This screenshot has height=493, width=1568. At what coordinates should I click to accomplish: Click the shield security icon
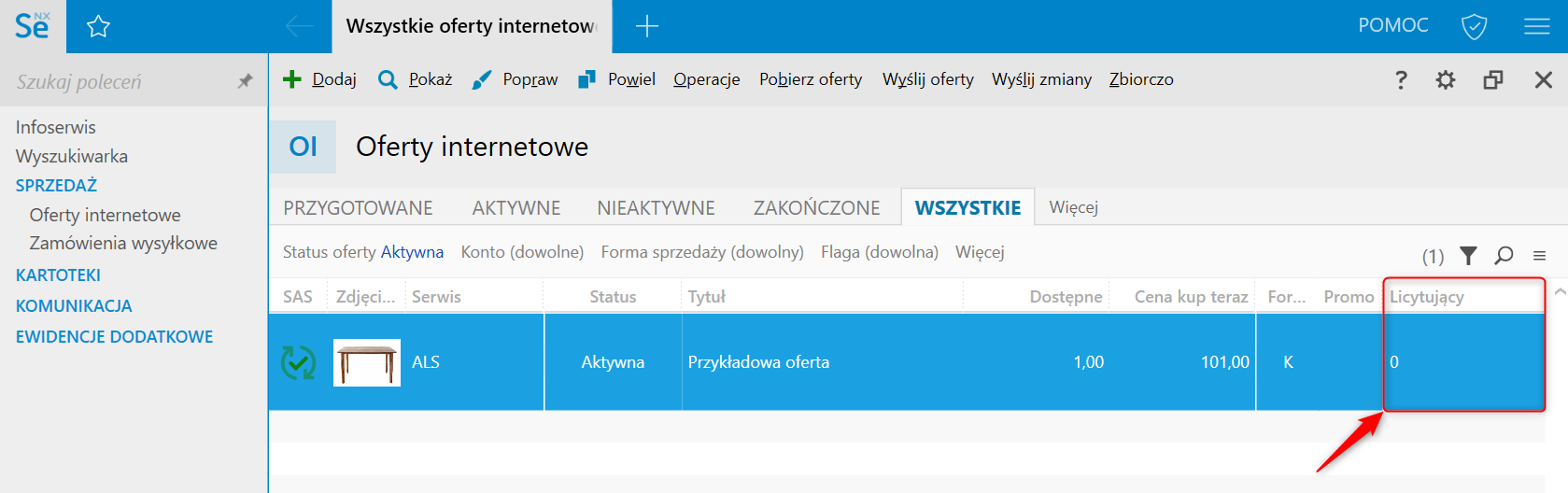[x=1474, y=26]
